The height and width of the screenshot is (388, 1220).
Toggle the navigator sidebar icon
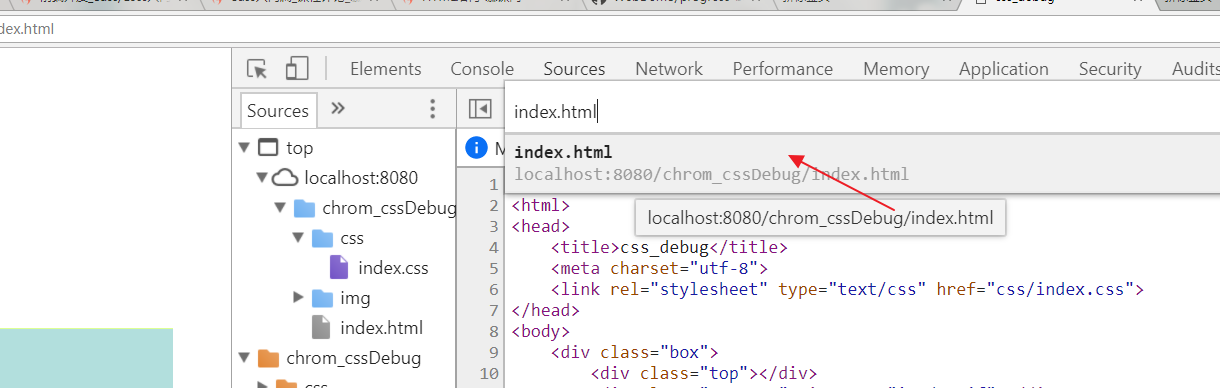480,109
